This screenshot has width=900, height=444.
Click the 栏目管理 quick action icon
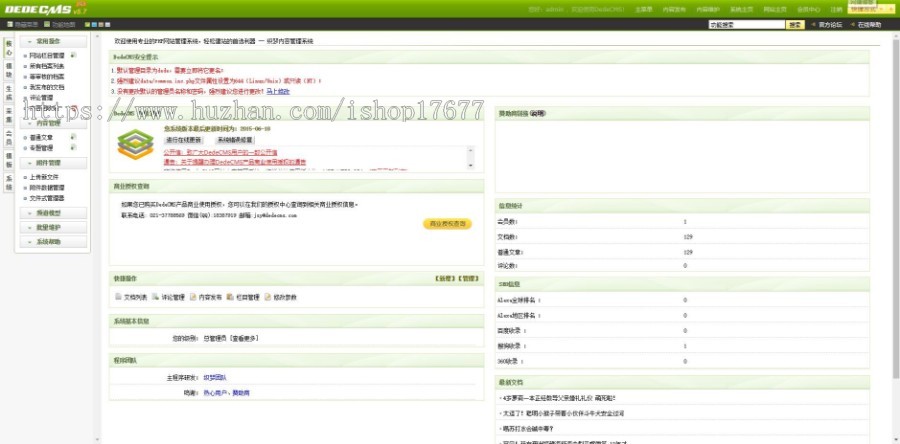pyautogui.click(x=230, y=297)
